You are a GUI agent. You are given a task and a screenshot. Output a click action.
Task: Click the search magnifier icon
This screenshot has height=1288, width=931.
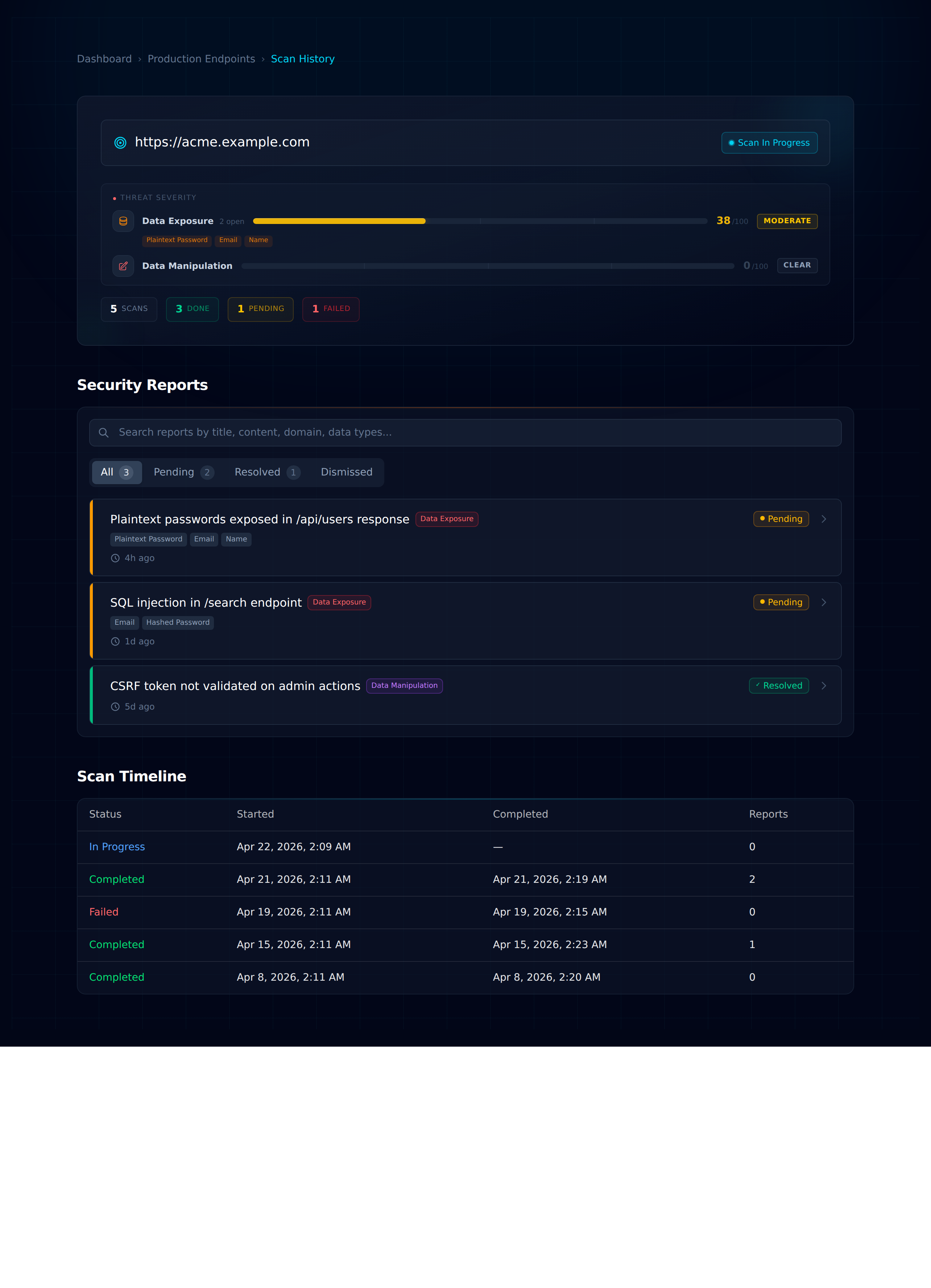point(103,433)
